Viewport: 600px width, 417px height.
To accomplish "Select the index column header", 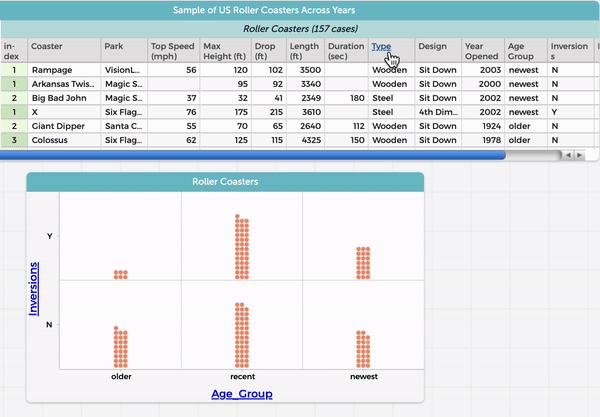I will pos(14,50).
